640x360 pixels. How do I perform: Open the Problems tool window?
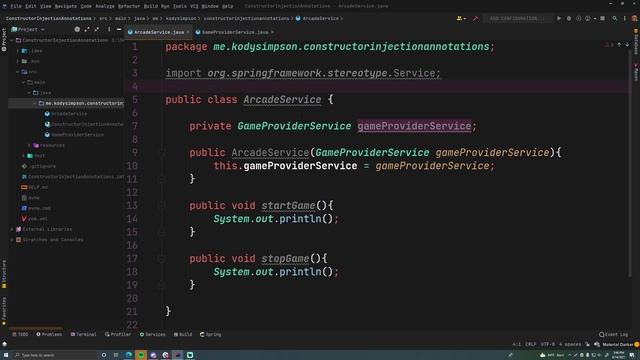(49, 334)
